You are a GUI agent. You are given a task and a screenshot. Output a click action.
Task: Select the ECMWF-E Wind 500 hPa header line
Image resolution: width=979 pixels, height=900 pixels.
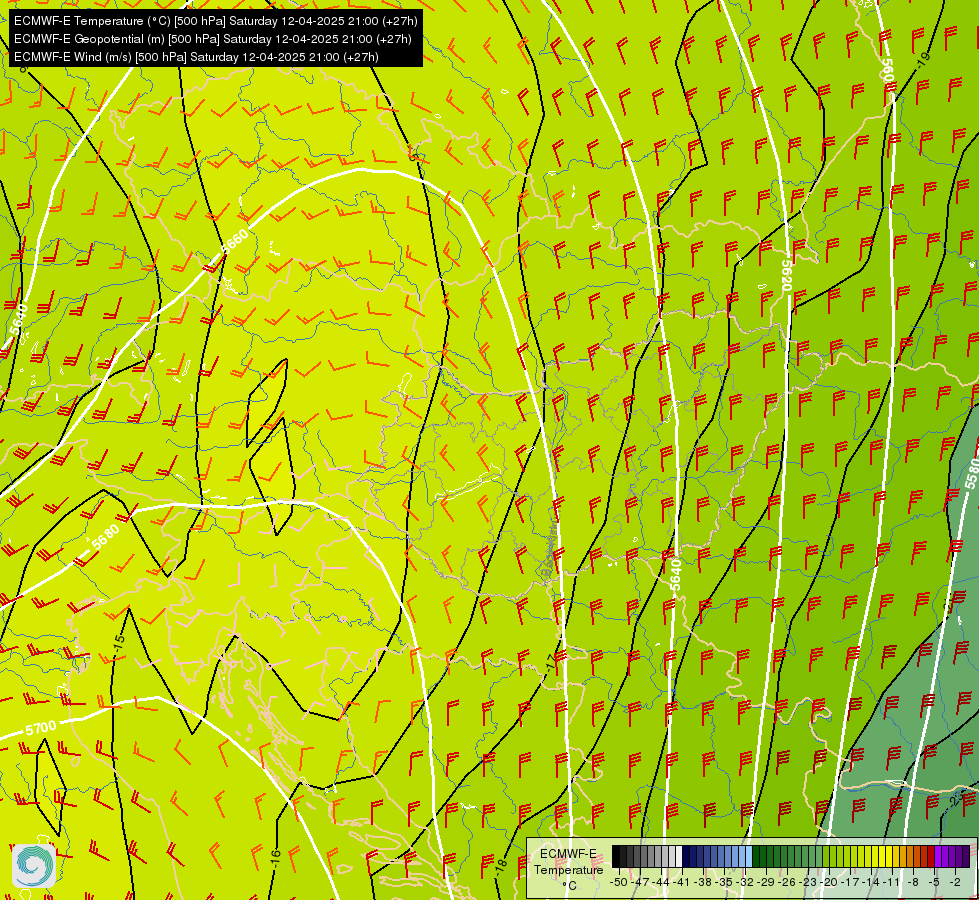tap(196, 57)
